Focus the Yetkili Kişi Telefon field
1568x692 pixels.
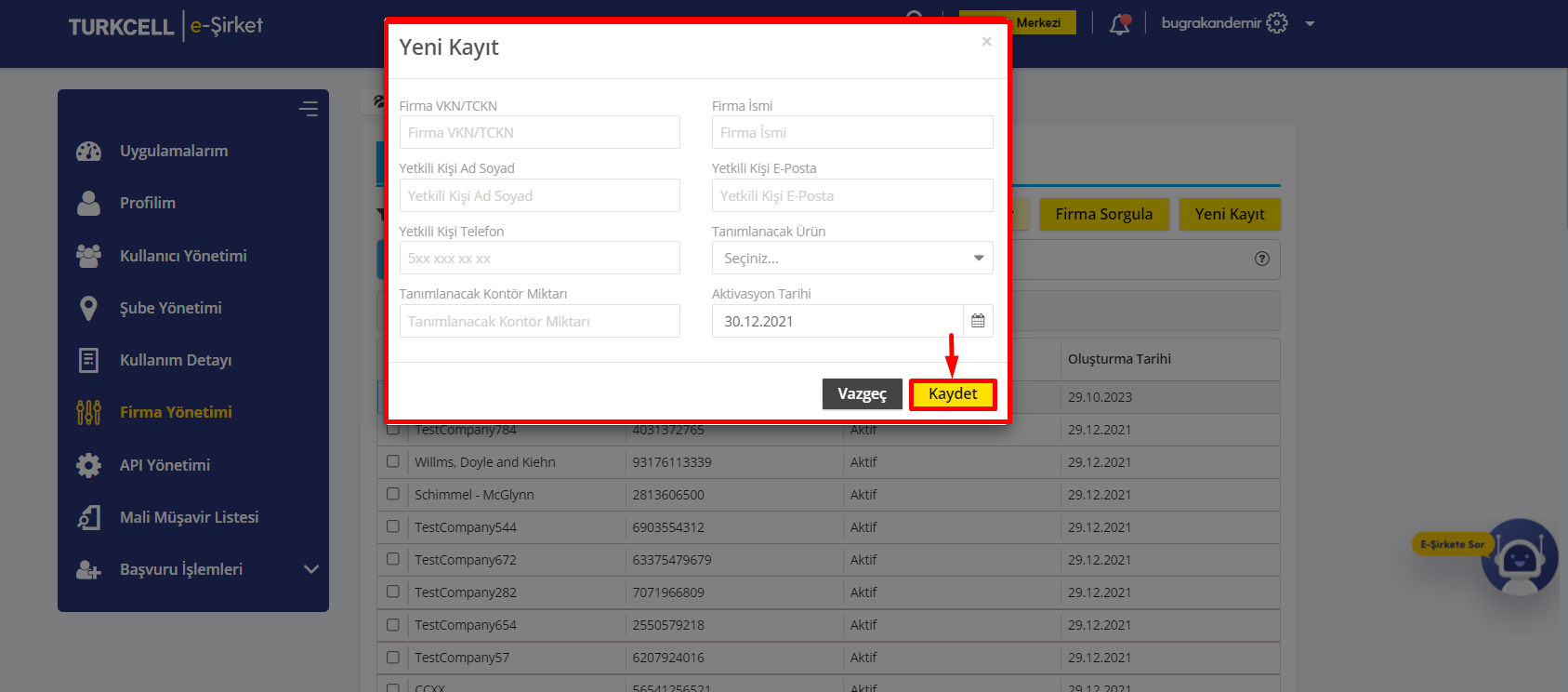pos(539,258)
